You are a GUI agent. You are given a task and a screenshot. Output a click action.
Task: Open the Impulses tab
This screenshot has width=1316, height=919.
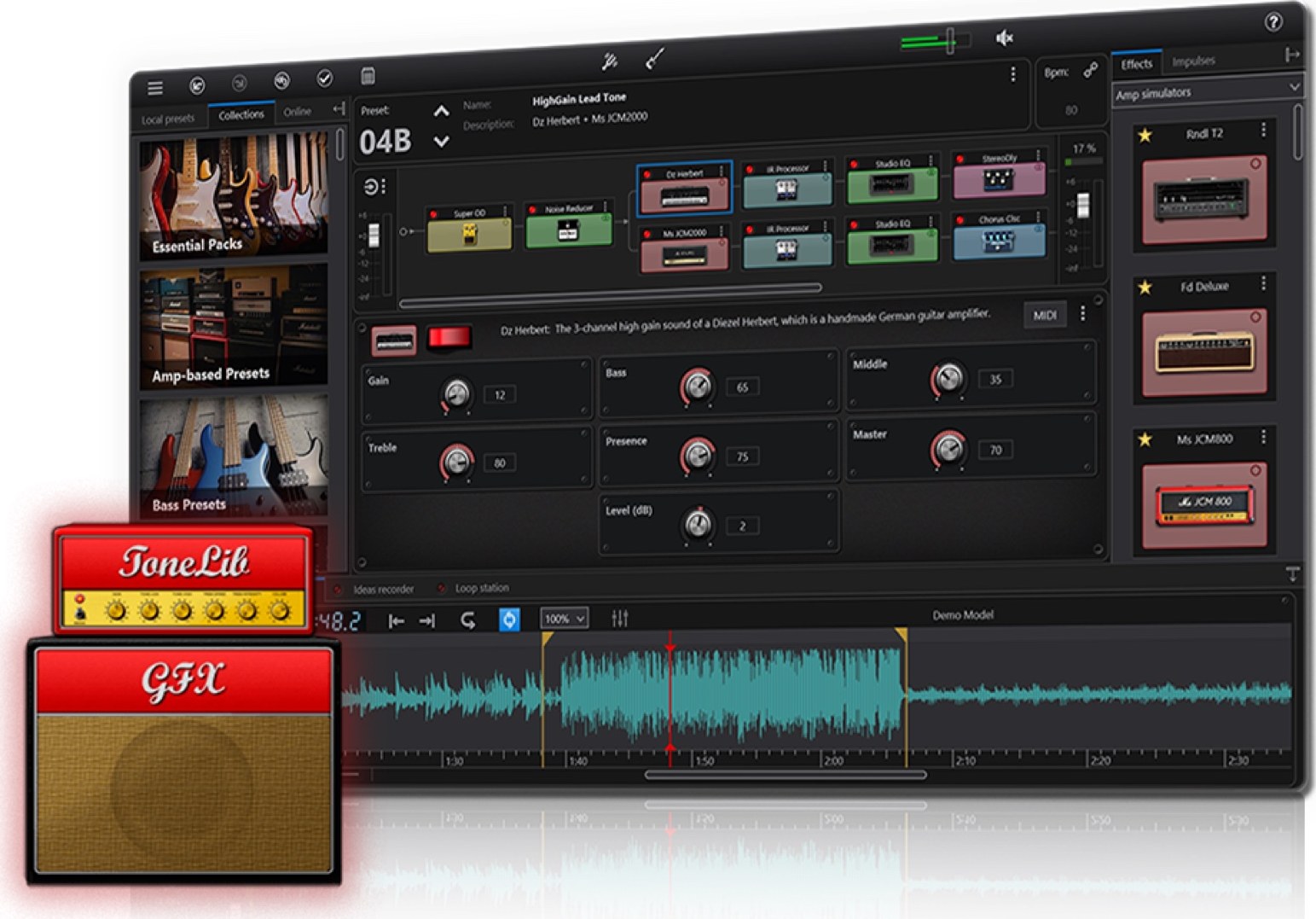(1193, 61)
